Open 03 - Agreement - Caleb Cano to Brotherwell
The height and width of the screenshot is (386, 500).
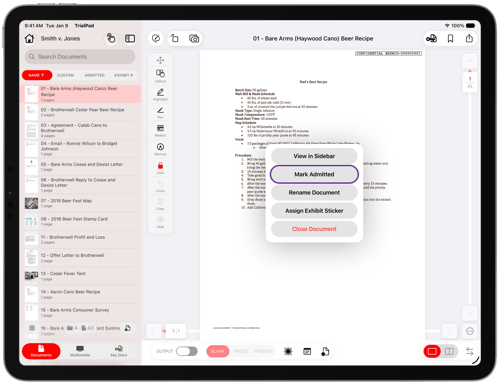tap(80, 130)
